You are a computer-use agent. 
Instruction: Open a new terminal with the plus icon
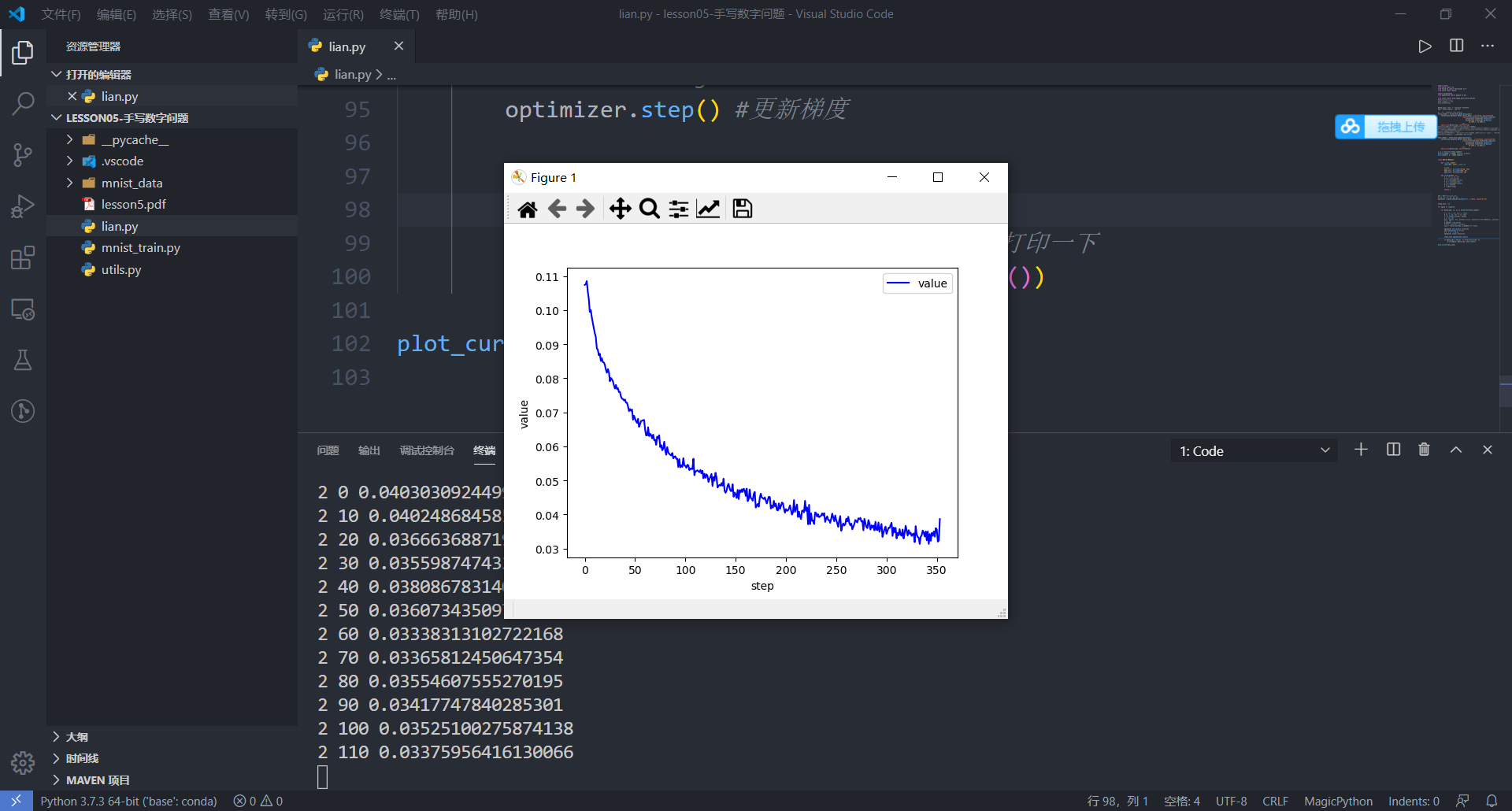(1360, 450)
